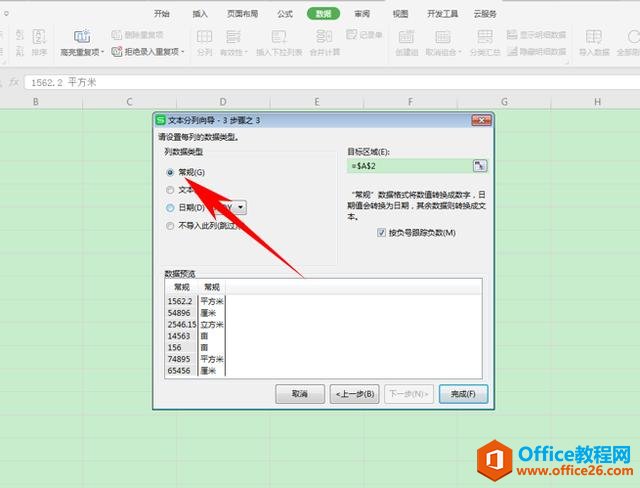Click the 插入下拉列表 icon
The width and height of the screenshot is (640, 488).
pos(279,37)
